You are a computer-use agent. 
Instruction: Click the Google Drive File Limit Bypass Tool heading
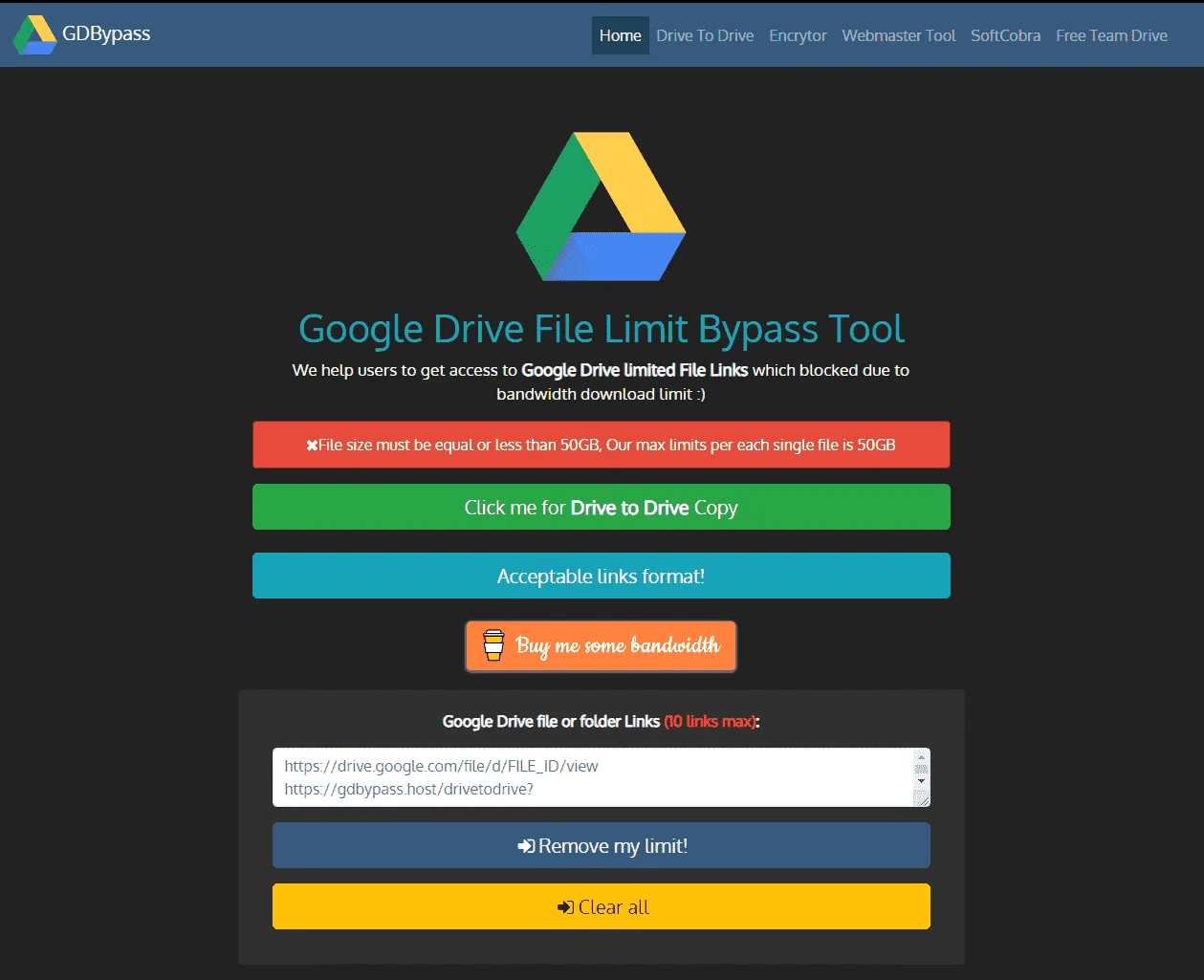point(602,328)
